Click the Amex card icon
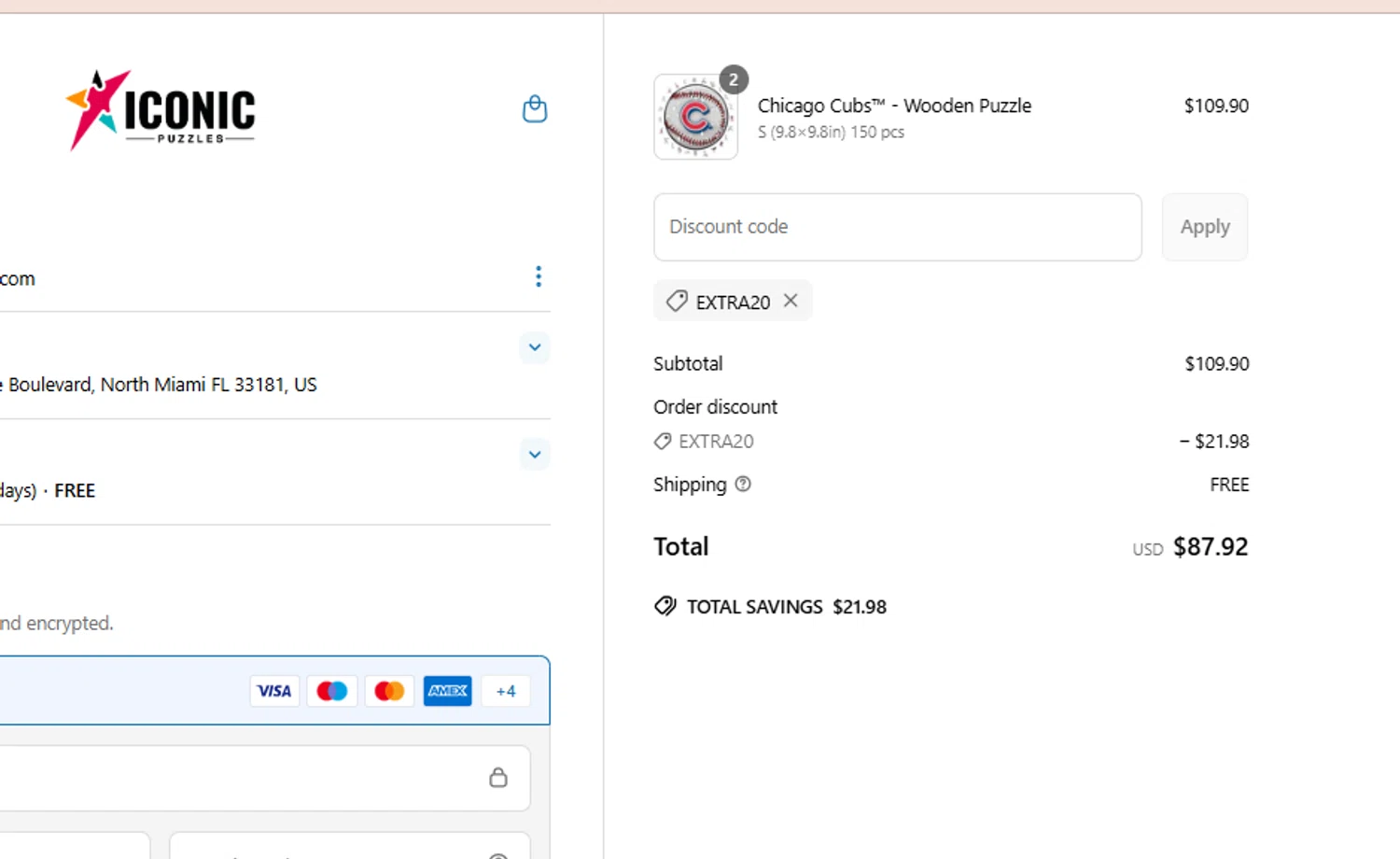The width and height of the screenshot is (1400, 859). 448,691
